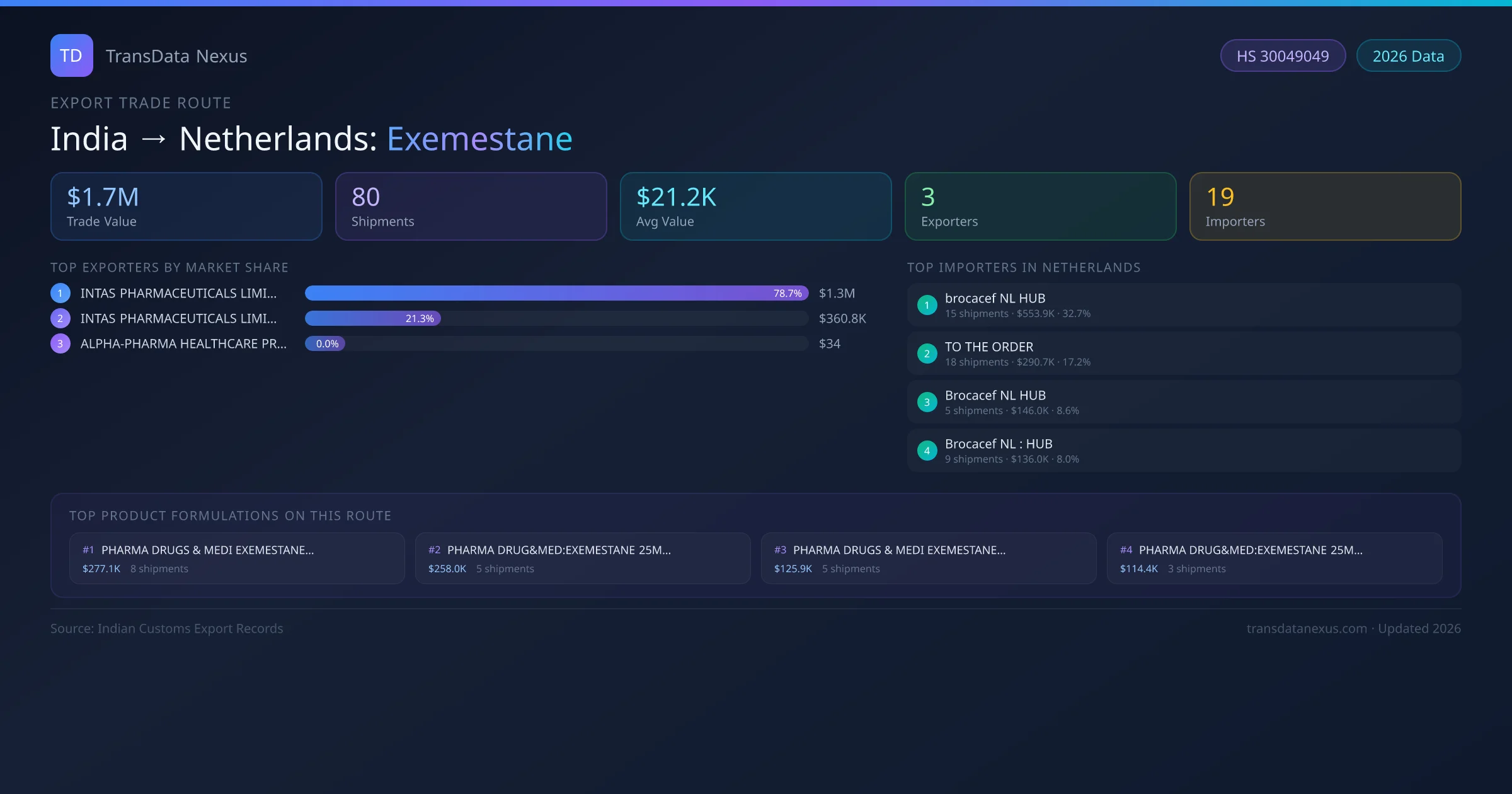The image size is (1512, 794).
Task: Select the 19 Importers card
Action: pos(1325,206)
